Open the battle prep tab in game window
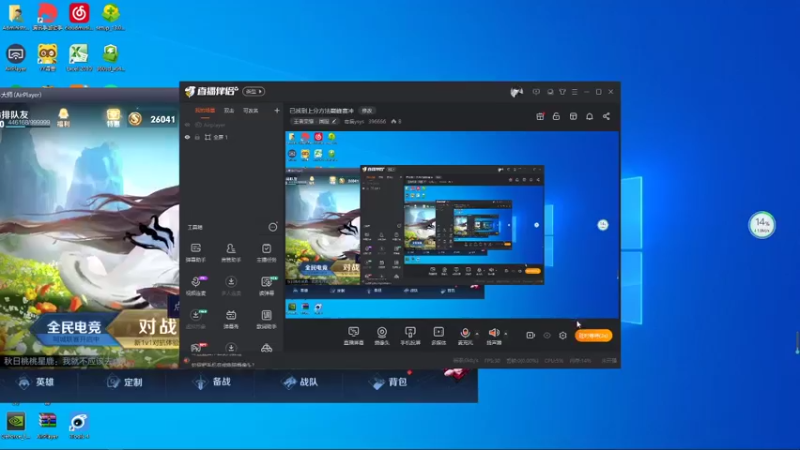Image resolution: width=800 pixels, height=450 pixels. [x=214, y=382]
